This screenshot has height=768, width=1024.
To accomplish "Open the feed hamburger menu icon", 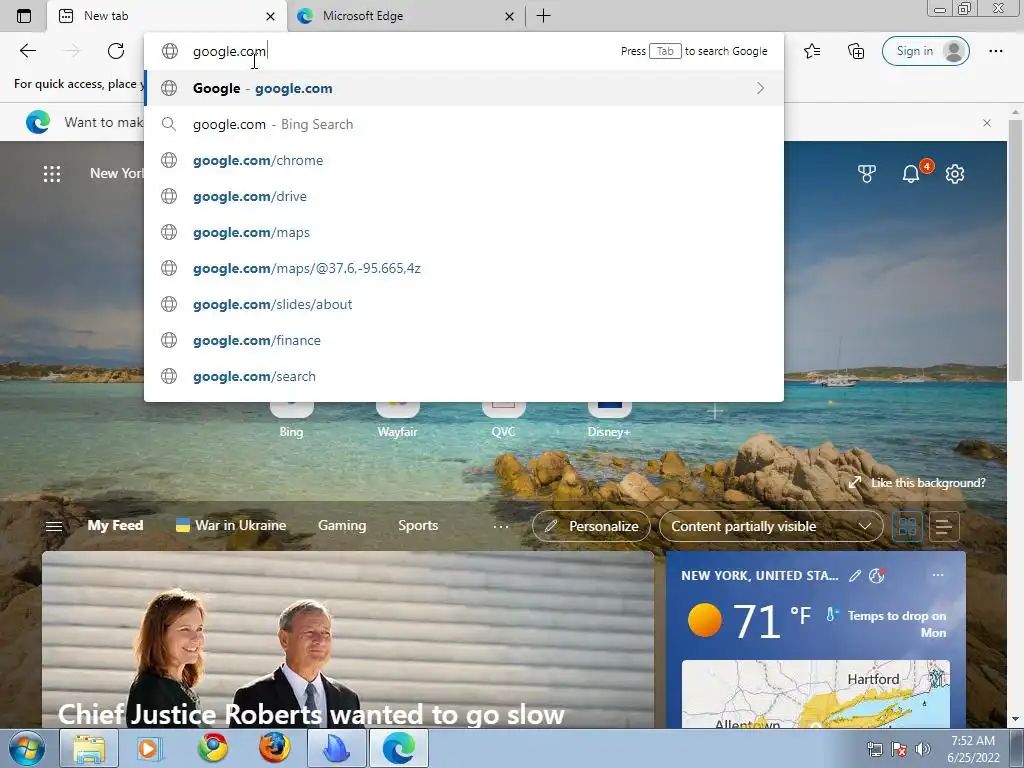I will [54, 526].
